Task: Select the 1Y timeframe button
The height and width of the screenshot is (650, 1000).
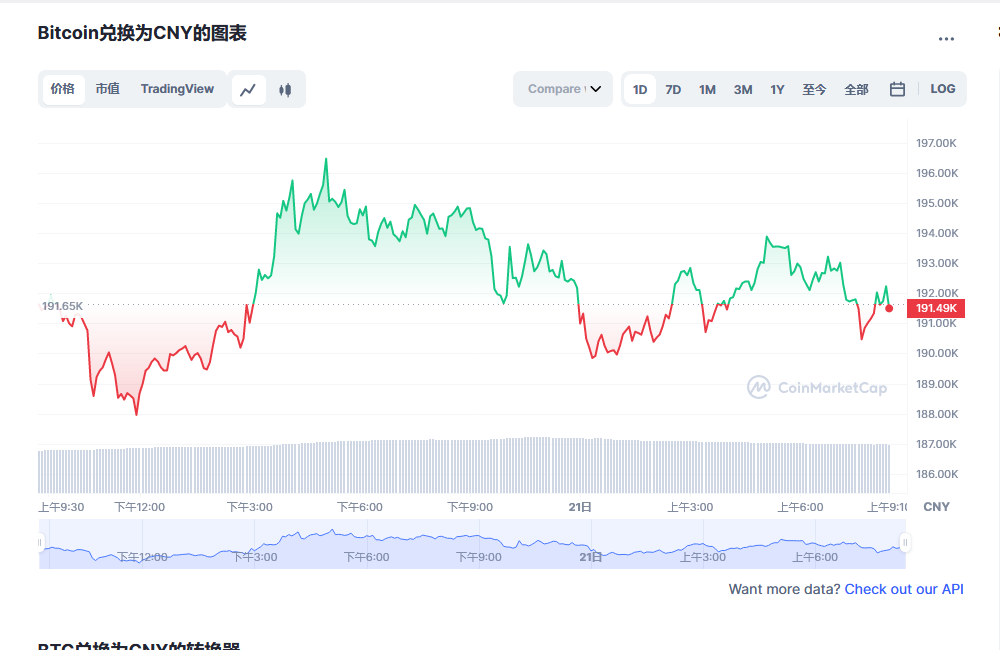Action: 777,89
